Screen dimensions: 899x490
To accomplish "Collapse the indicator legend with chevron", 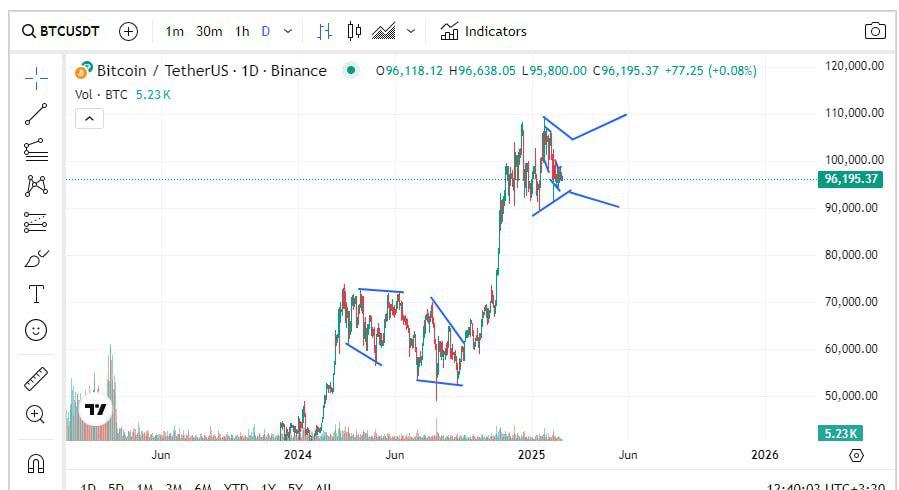I will pyautogui.click(x=89, y=119).
